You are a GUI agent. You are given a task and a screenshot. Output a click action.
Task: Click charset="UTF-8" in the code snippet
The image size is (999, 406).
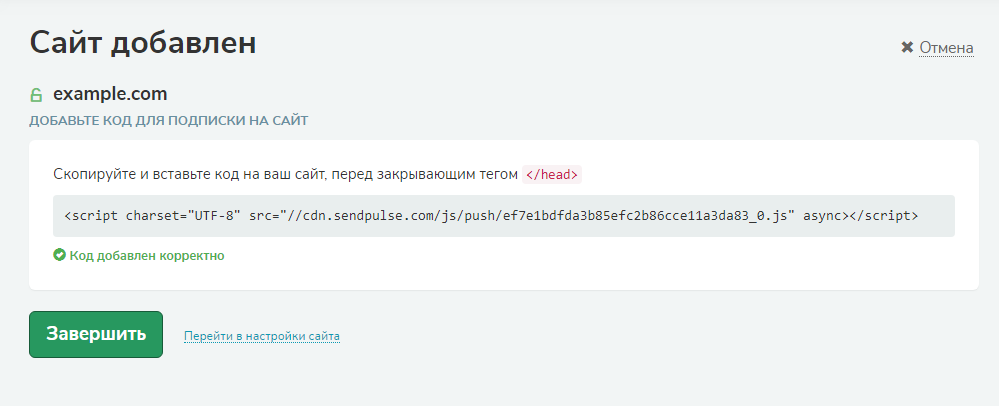183,215
